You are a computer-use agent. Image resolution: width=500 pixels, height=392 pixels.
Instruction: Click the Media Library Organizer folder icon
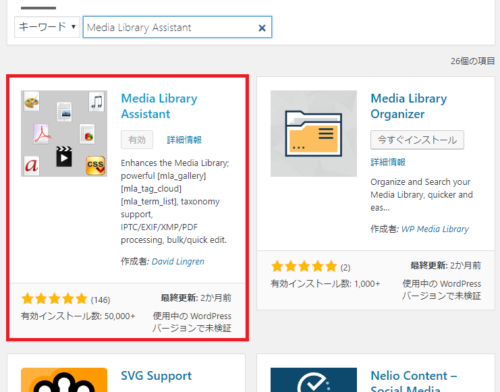click(314, 133)
